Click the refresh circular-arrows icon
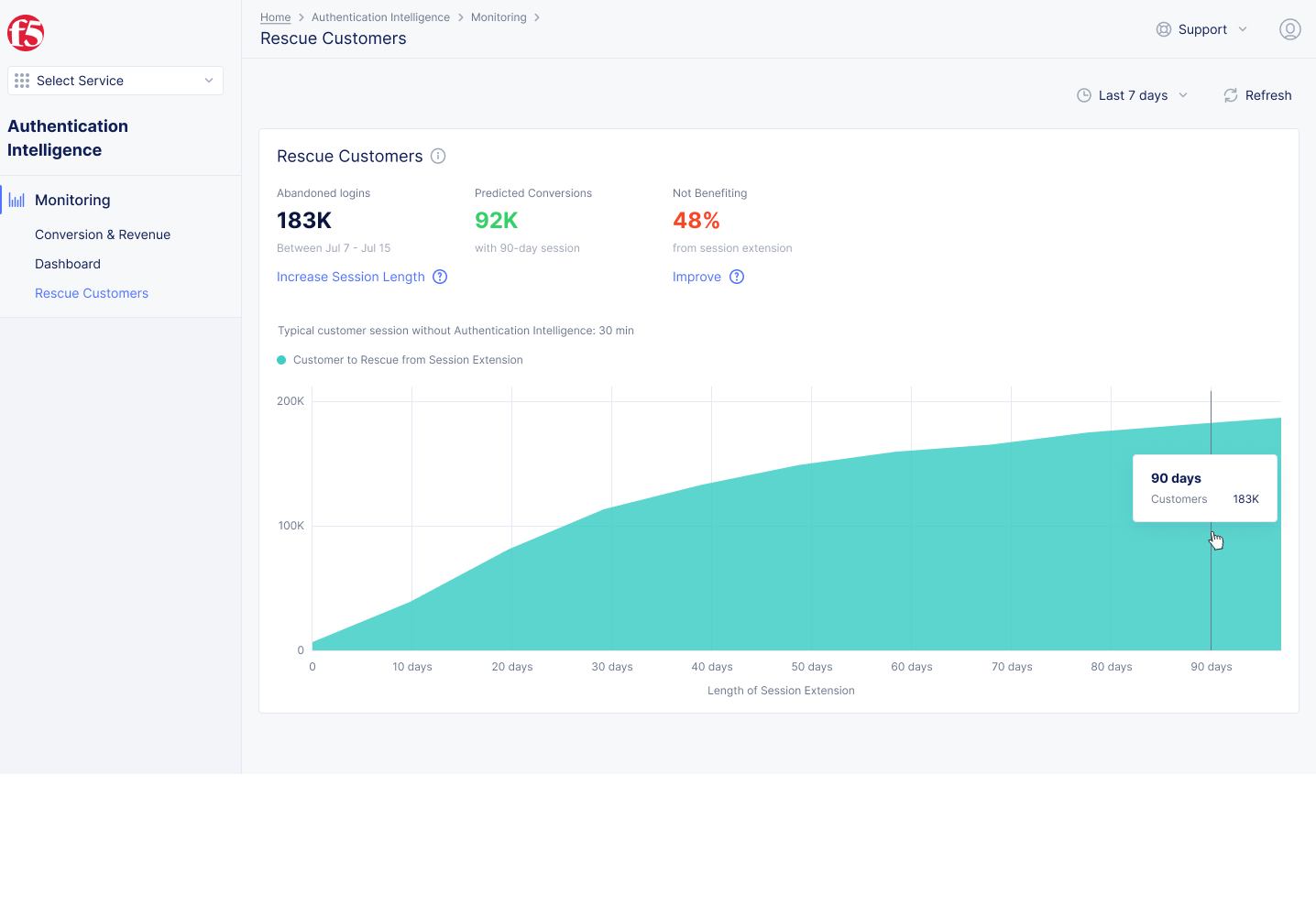The width and height of the screenshot is (1316, 916). (1231, 95)
